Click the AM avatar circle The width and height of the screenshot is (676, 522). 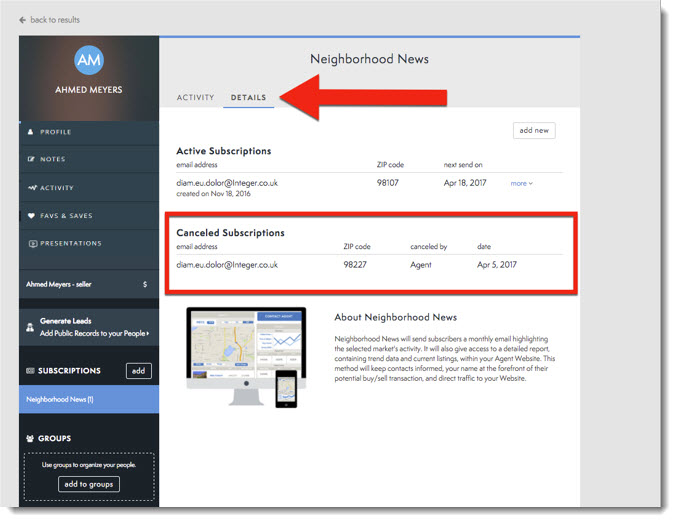89,60
